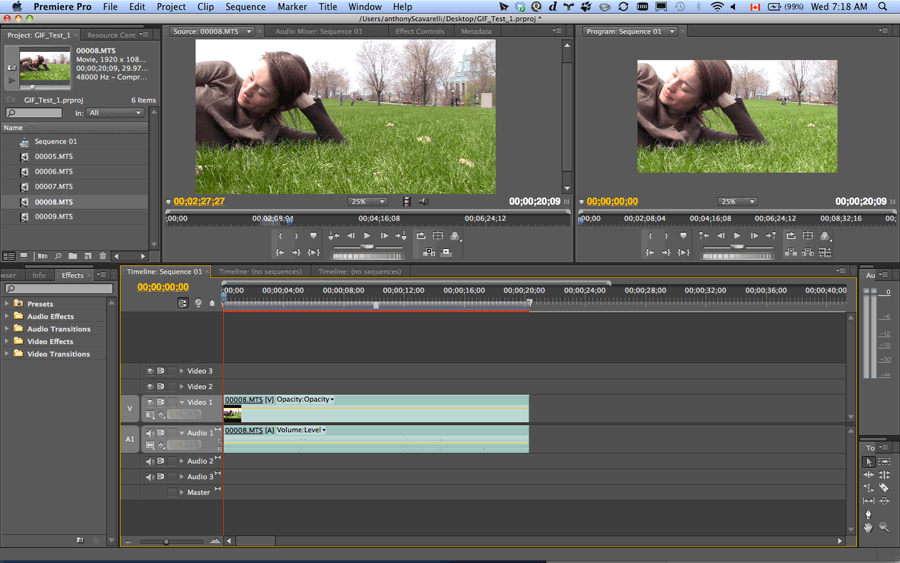This screenshot has width=900, height=563.
Task: Click the timeline zoom slider at bottom
Action: click(166, 541)
